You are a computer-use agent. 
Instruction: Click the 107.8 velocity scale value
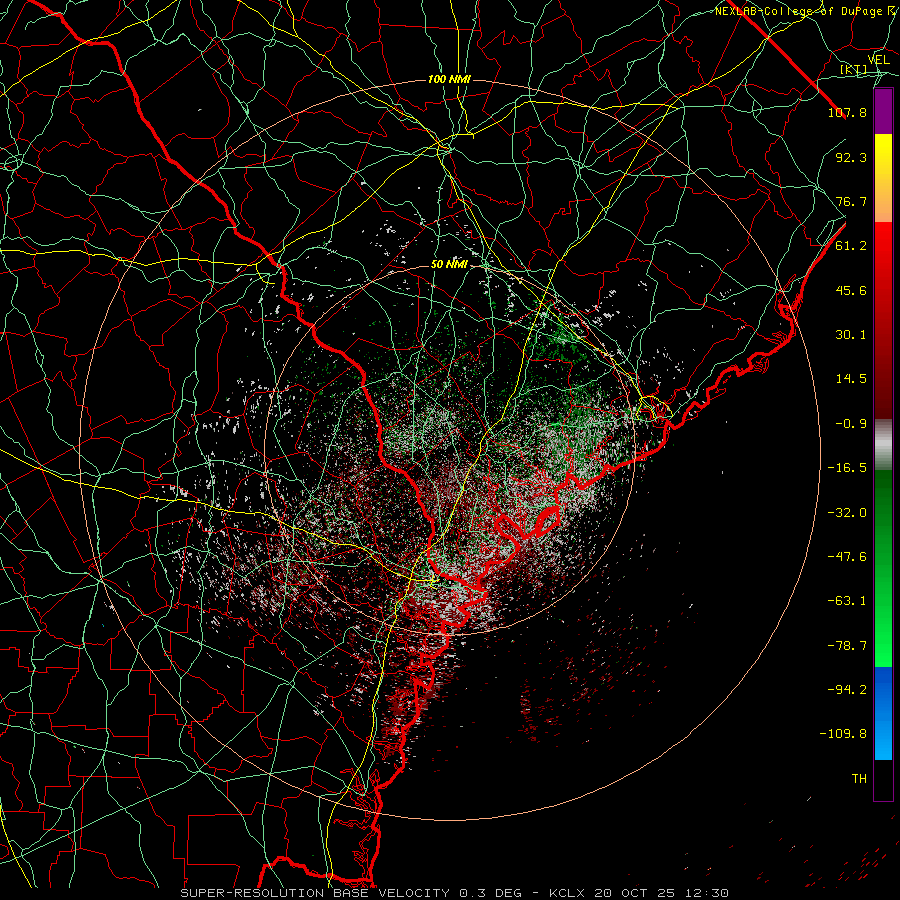pos(847,112)
